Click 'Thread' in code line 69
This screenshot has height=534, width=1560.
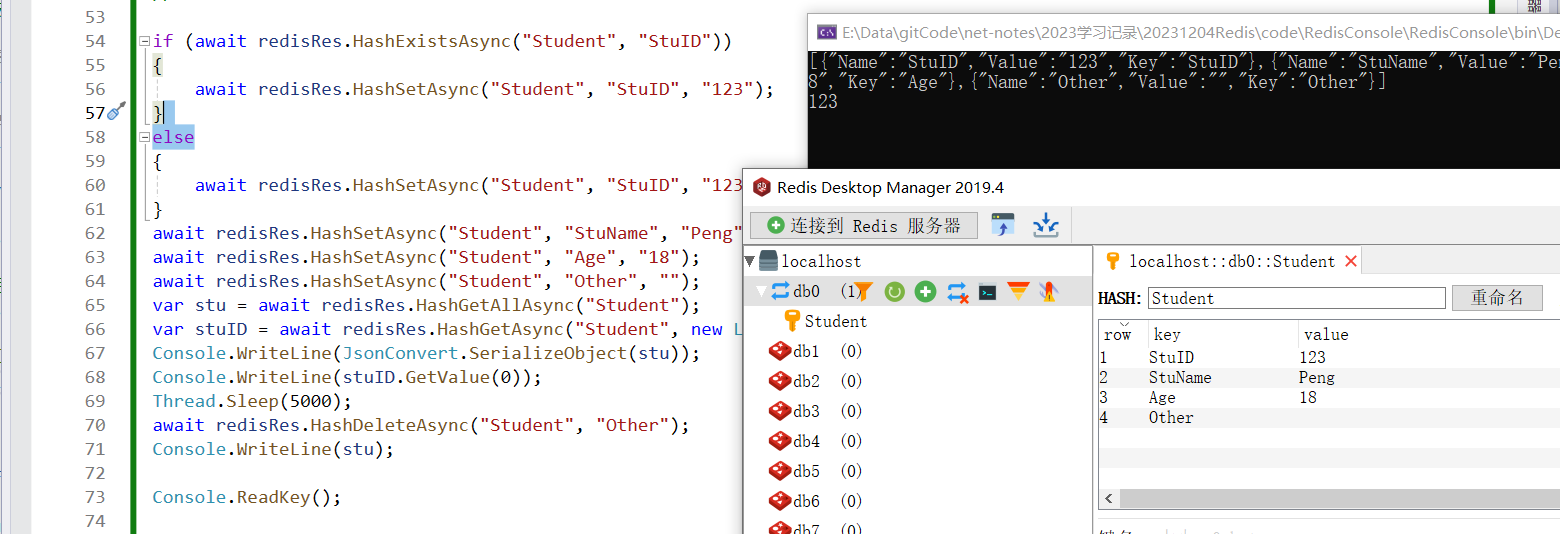(x=184, y=401)
